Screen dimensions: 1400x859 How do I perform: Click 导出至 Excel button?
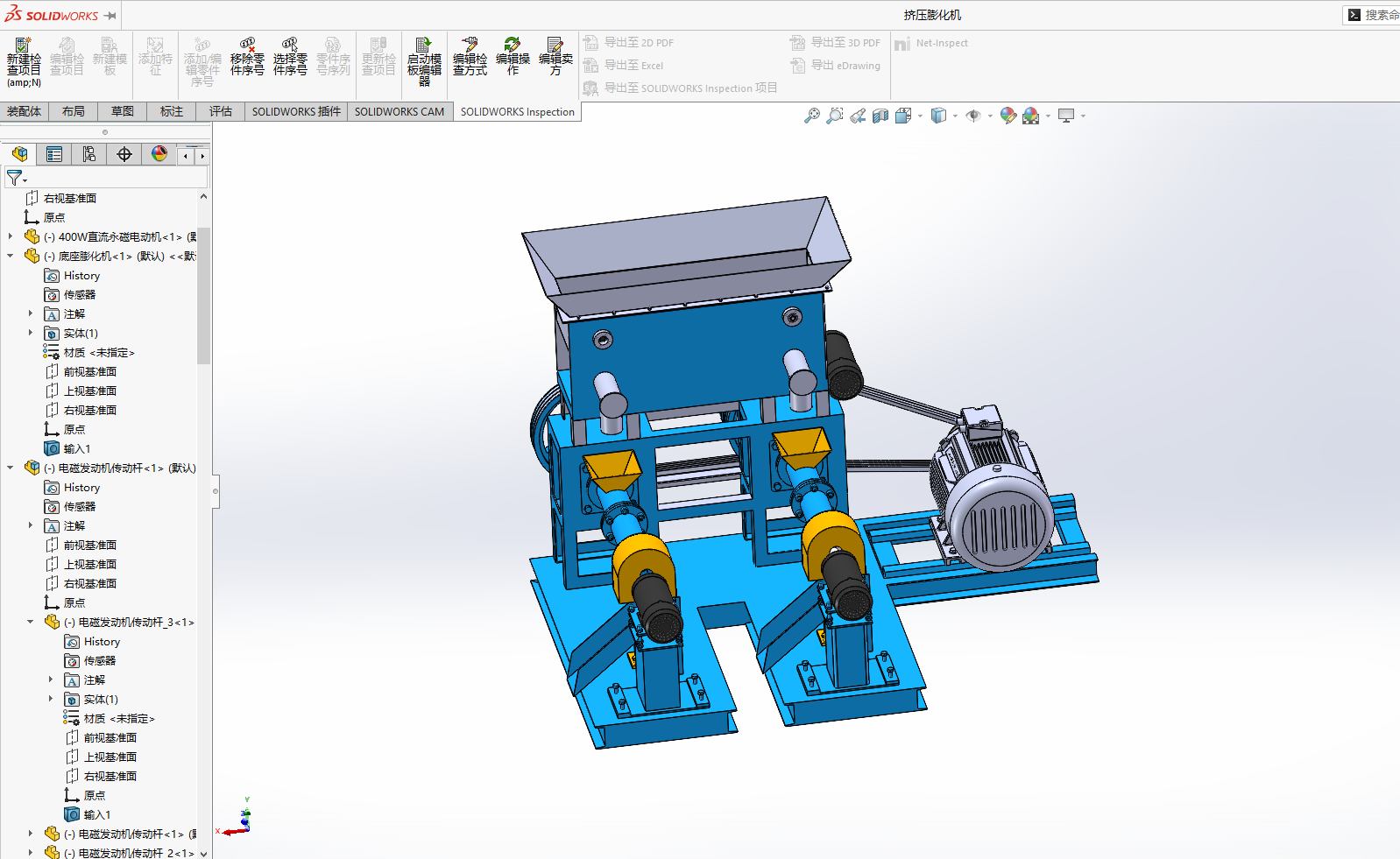[x=624, y=65]
